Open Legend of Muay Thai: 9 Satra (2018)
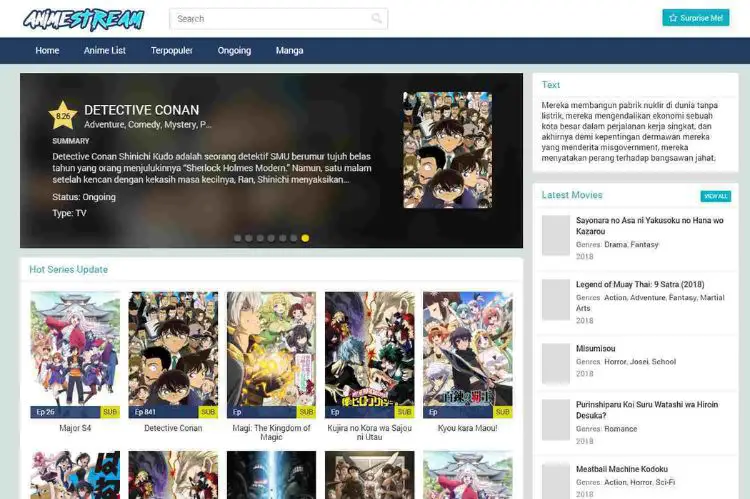Screen dimensions: 750x499 click(x=640, y=284)
